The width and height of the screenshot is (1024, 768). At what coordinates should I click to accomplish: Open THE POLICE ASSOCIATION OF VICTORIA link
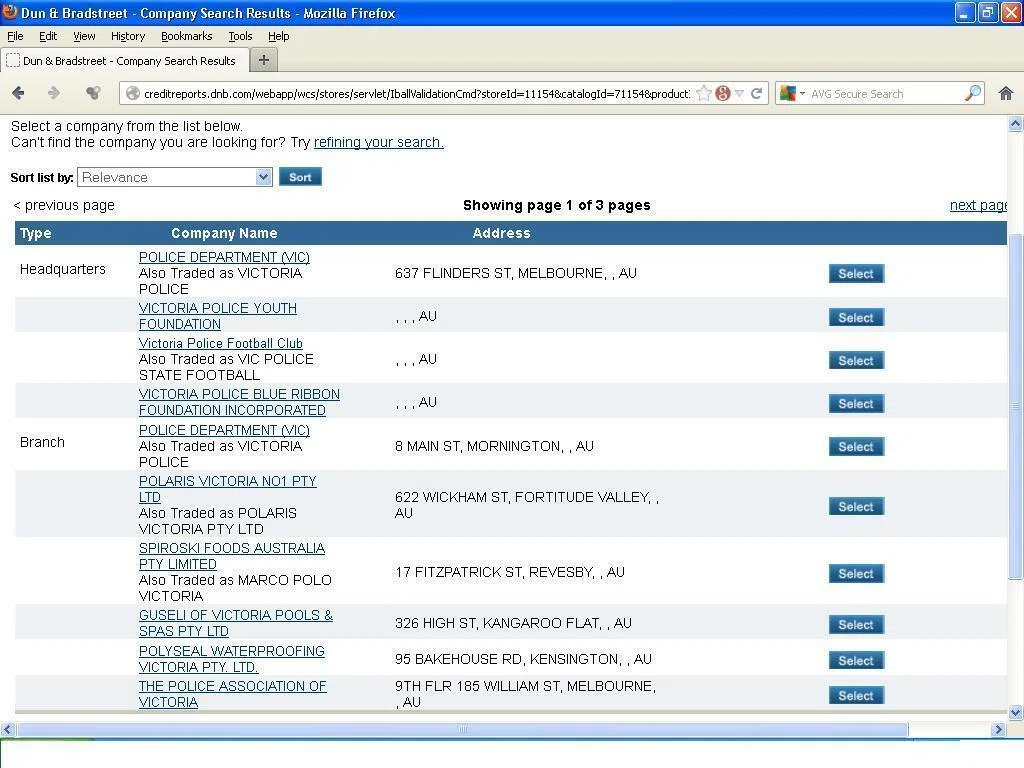point(232,694)
